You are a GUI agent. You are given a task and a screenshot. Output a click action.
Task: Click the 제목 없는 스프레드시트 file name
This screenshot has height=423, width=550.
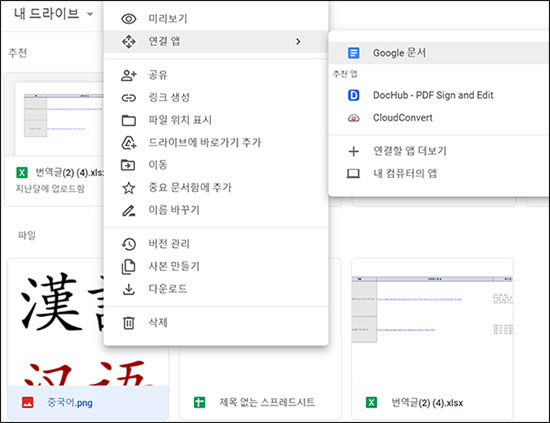[267, 402]
